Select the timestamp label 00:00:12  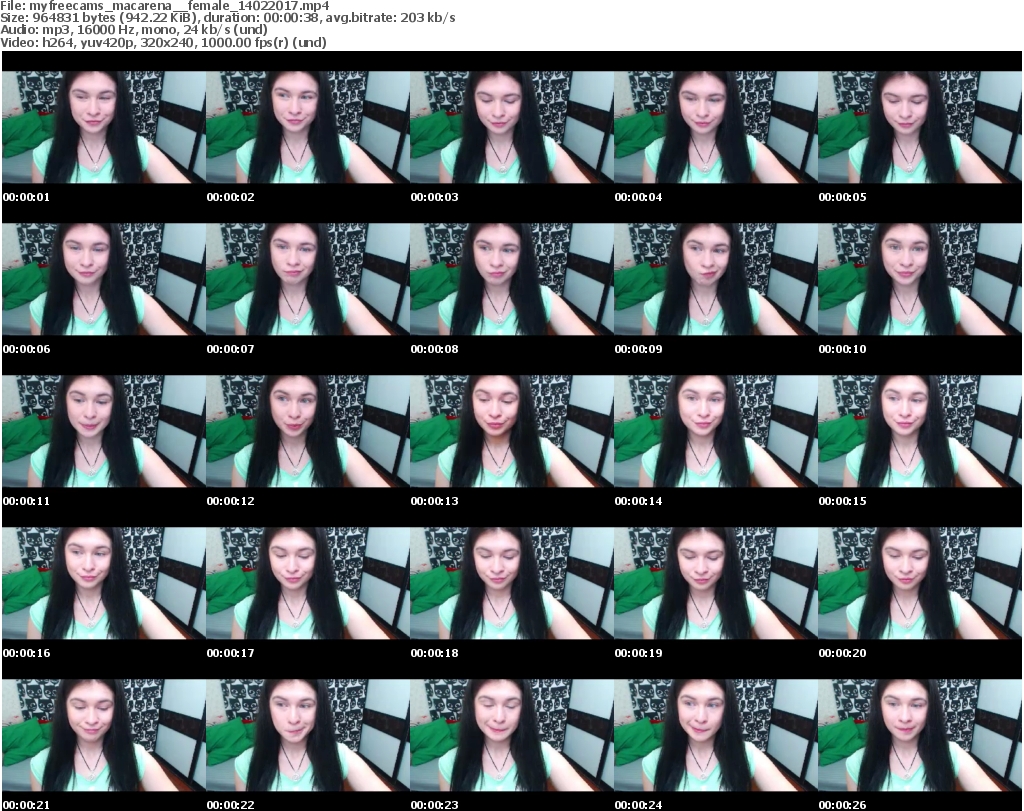tap(231, 501)
